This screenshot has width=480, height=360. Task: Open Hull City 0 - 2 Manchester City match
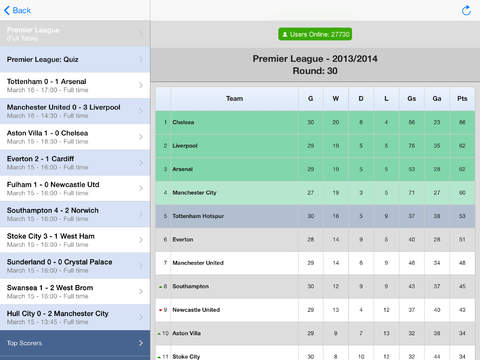(75, 317)
